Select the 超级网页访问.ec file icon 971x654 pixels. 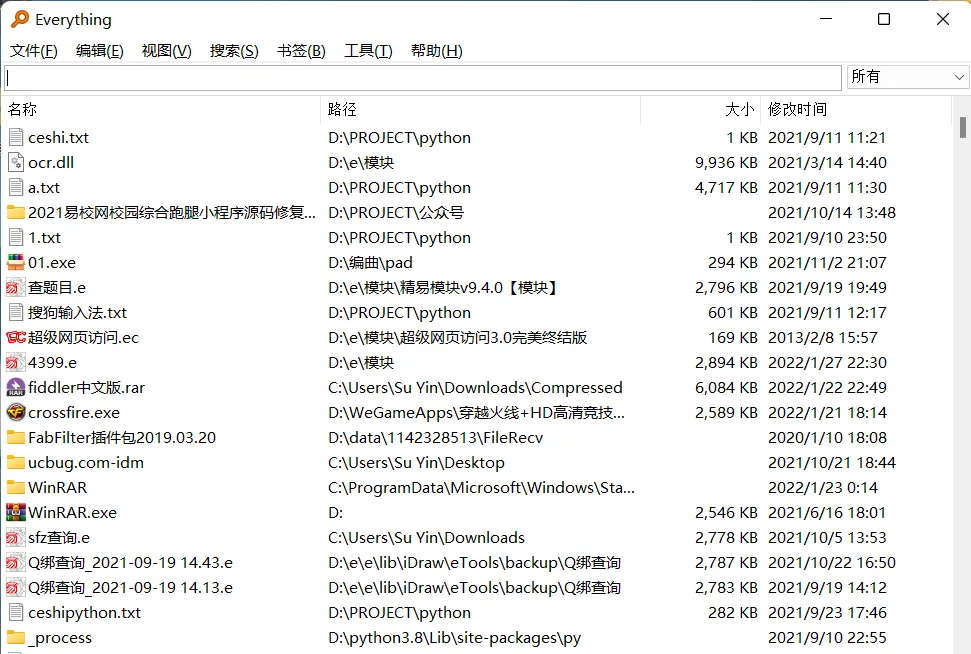click(17, 337)
